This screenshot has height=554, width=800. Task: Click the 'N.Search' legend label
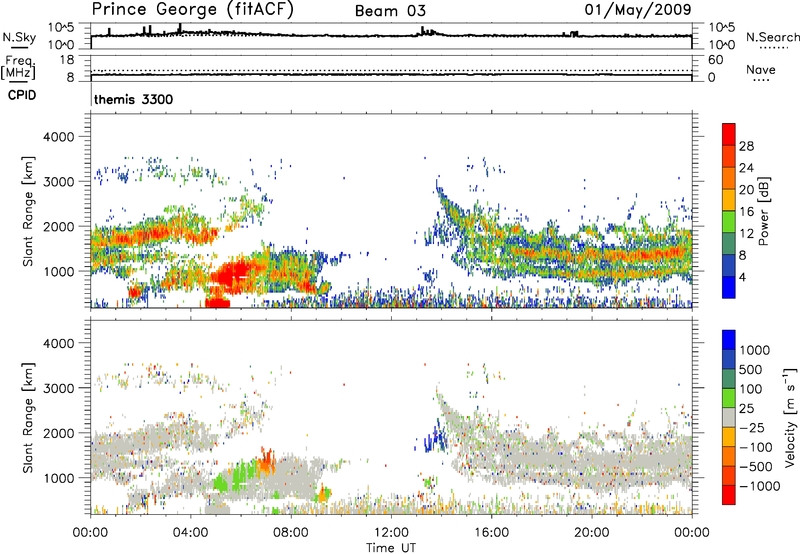(x=772, y=37)
